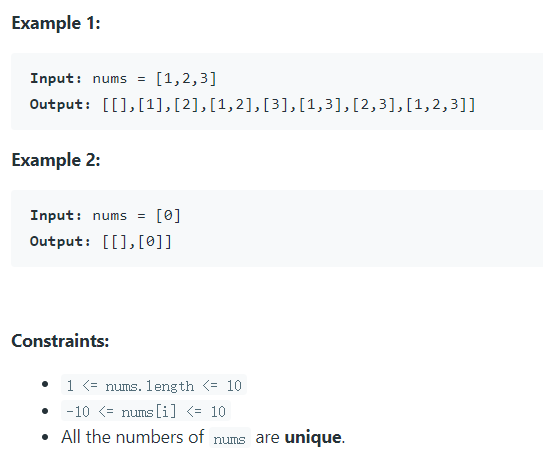Screen dimensions: 543x458
Task: Click the [1,2,3] subset in the output
Action: click(436, 105)
